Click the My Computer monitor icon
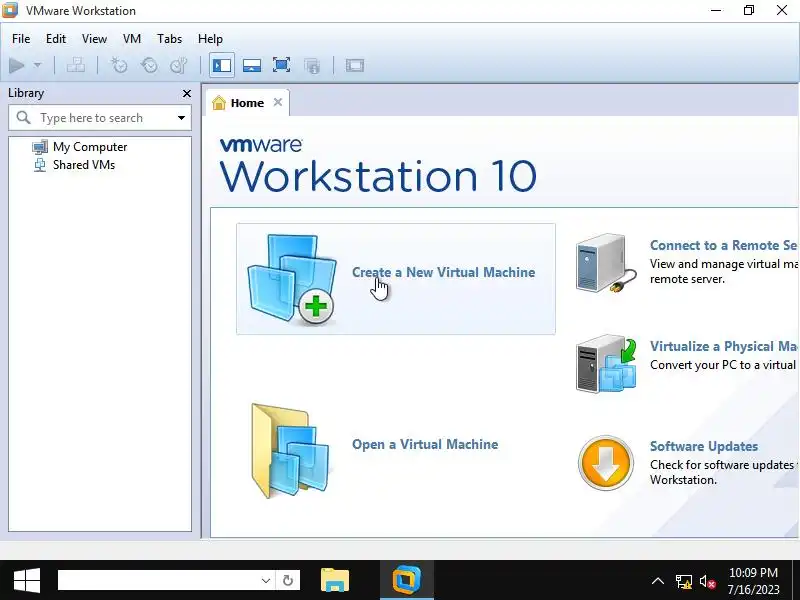This screenshot has height=600, width=800. [40, 147]
